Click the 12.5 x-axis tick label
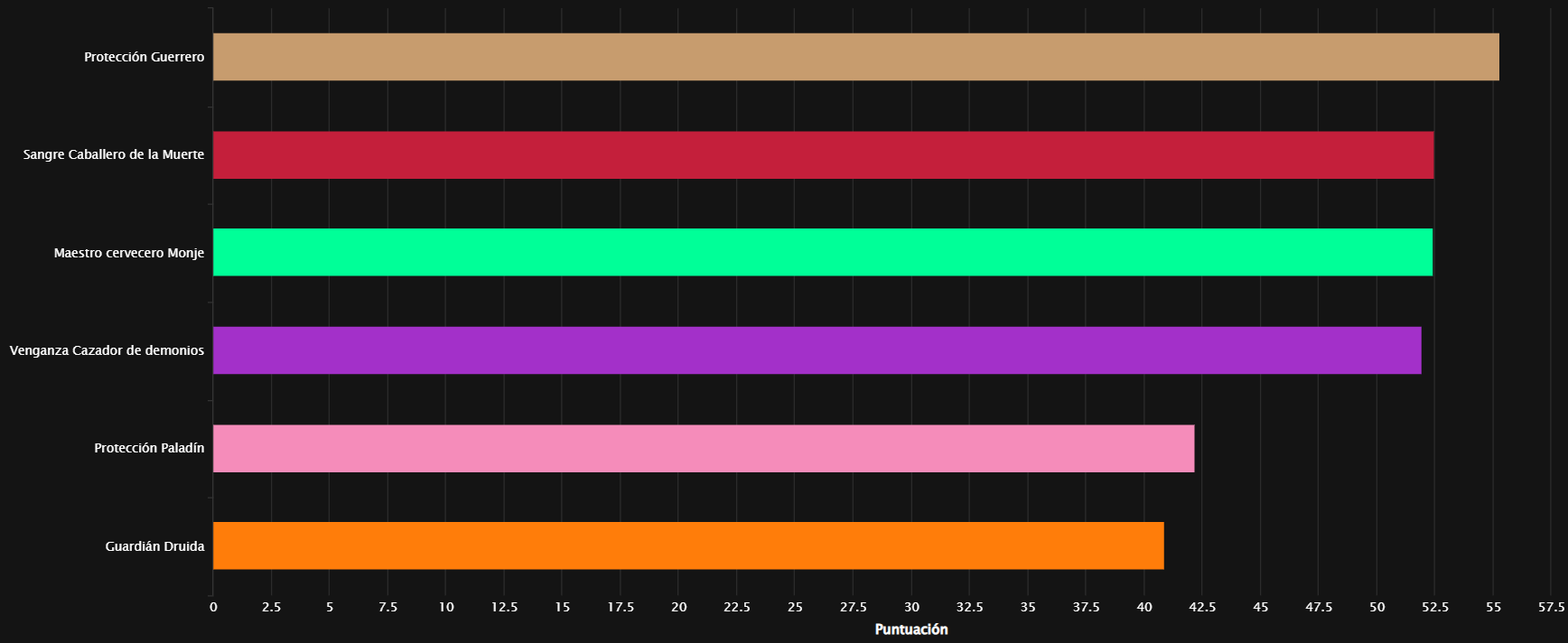This screenshot has width=1568, height=643. [x=504, y=607]
